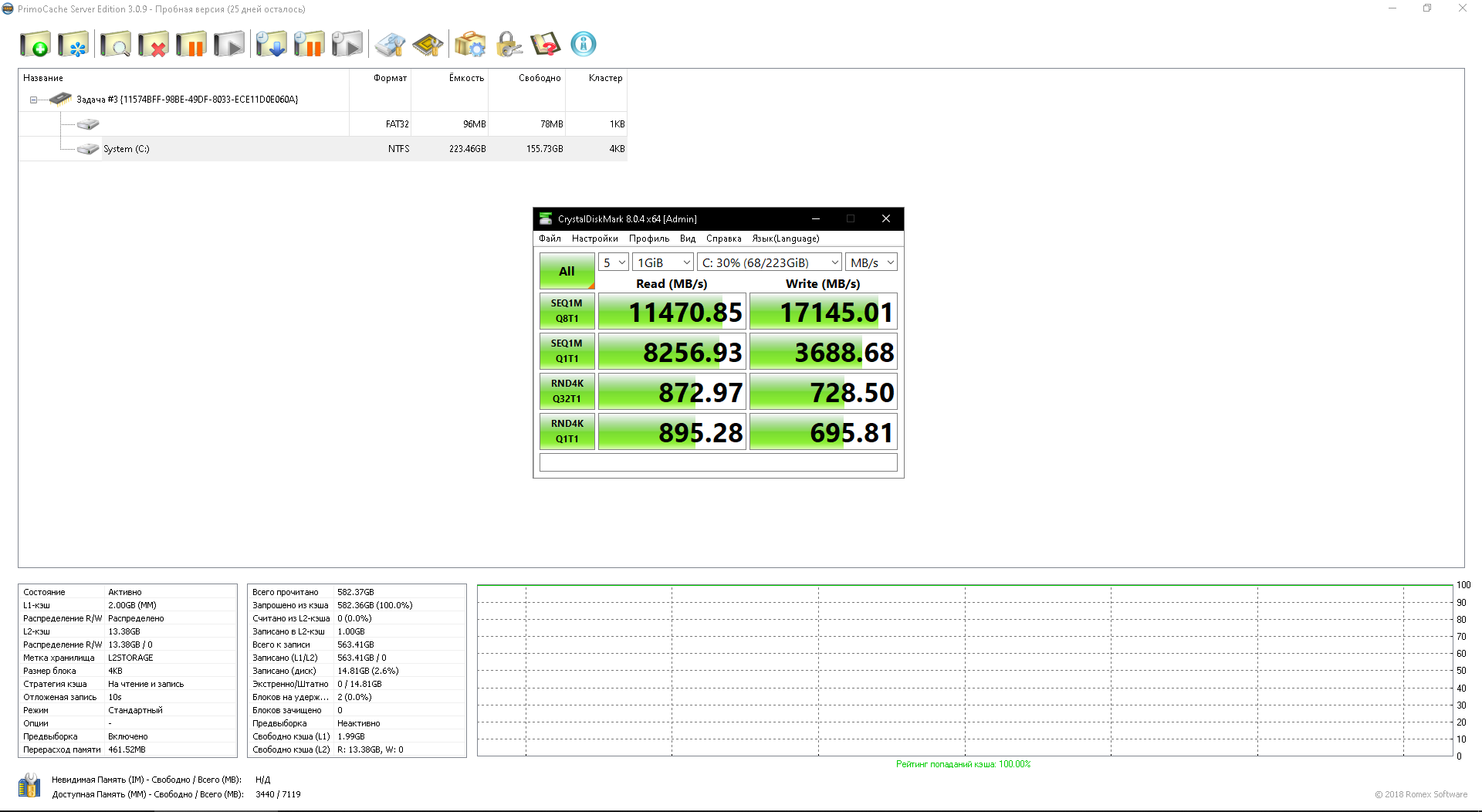1482x812 pixels.
Task: Click the memory overview icon in the status bar
Action: pos(29,786)
